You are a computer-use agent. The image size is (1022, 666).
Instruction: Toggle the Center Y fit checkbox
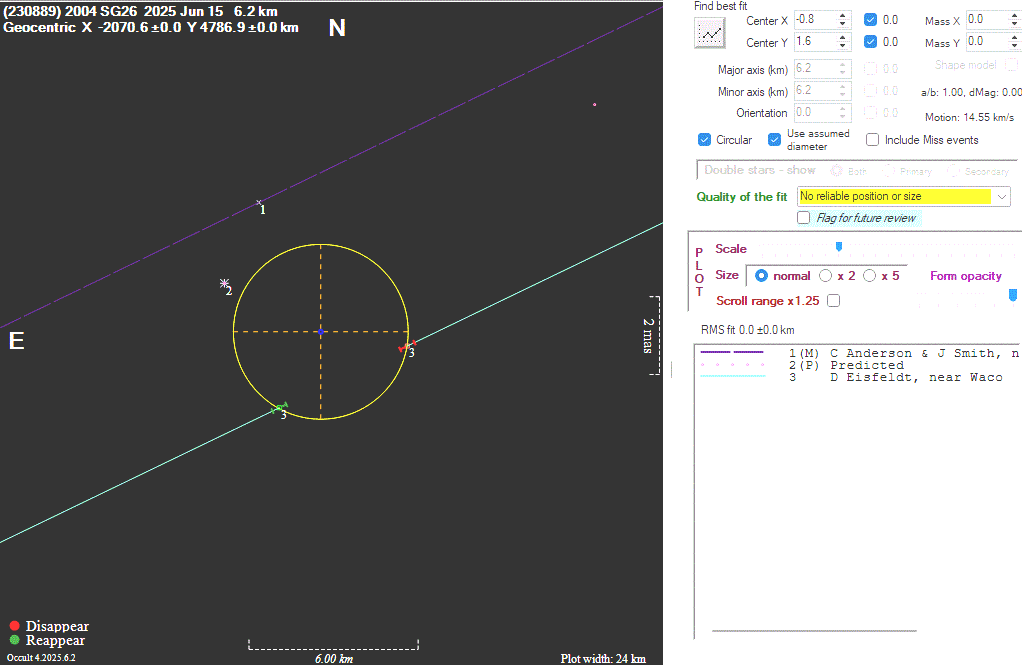click(870, 42)
